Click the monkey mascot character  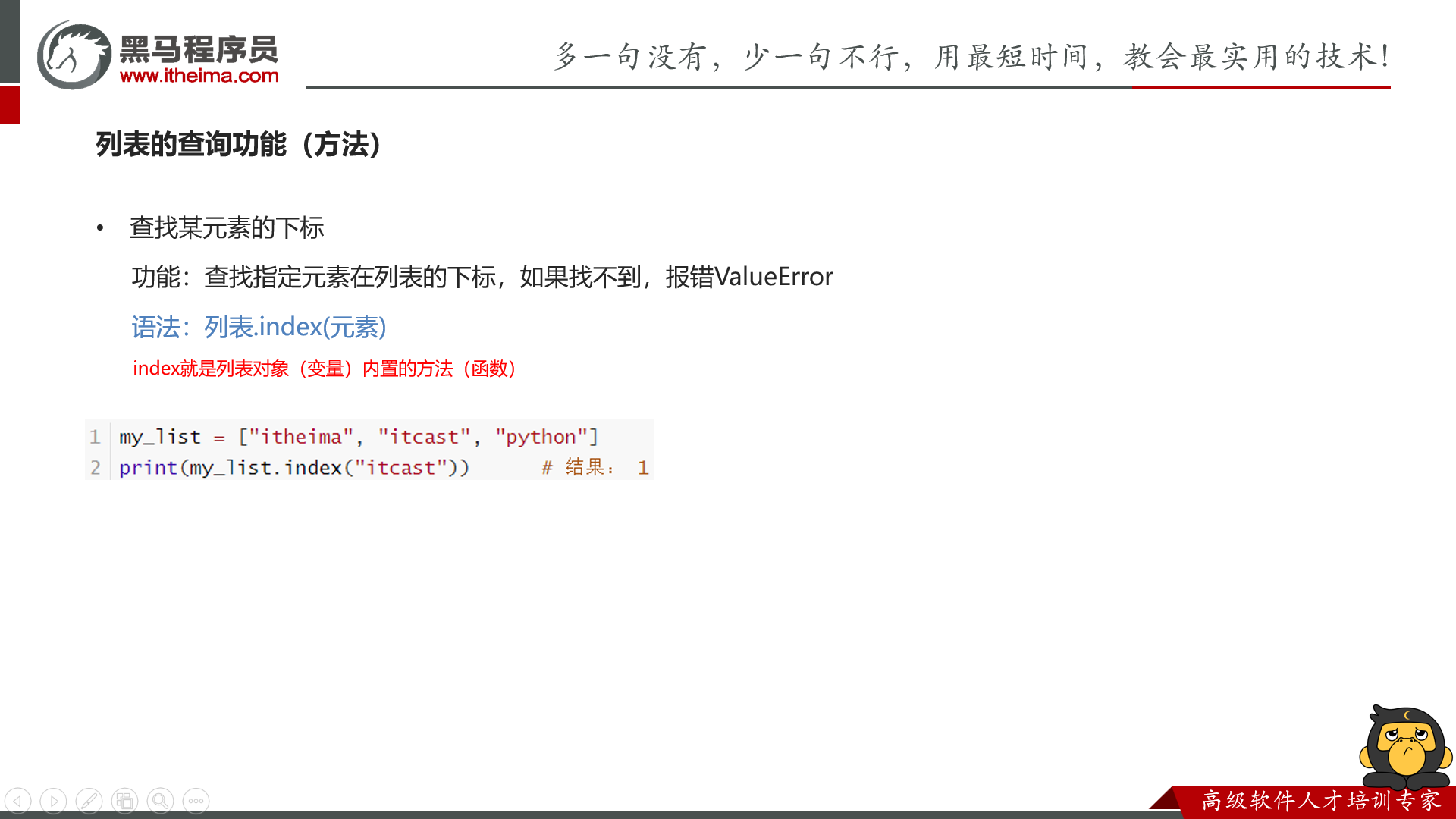[1405, 747]
